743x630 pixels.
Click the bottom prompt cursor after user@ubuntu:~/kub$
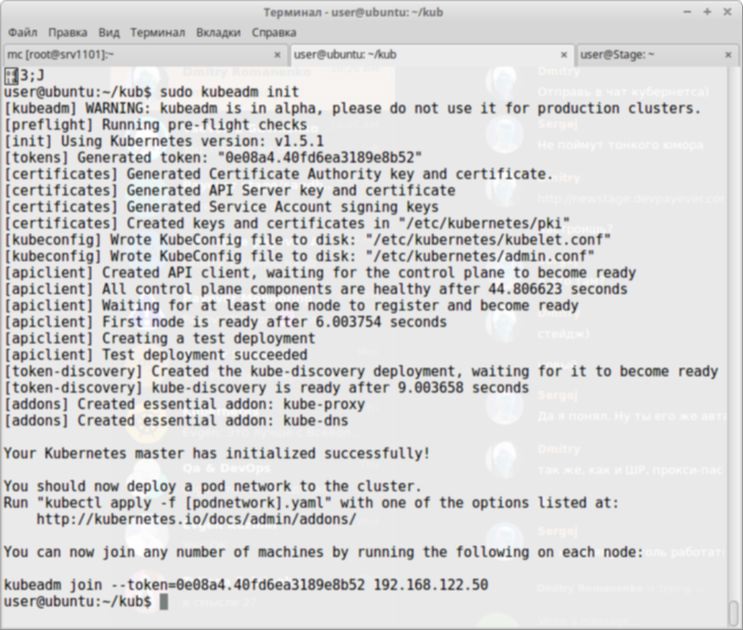tap(163, 602)
